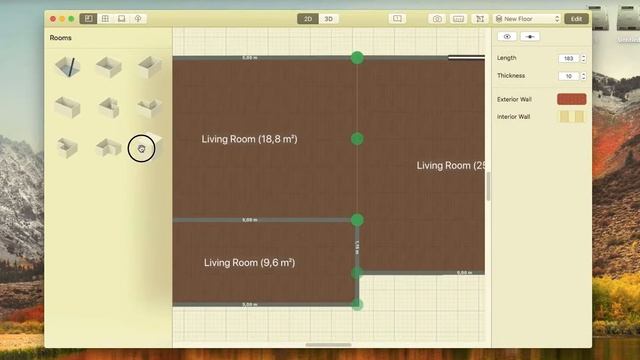
Task: Click the Thickness value field
Action: pos(569,76)
